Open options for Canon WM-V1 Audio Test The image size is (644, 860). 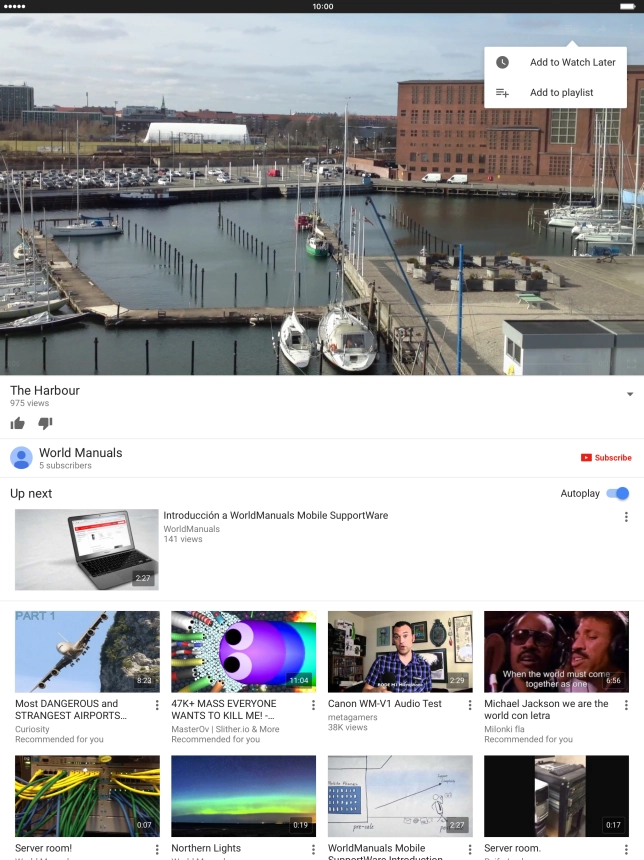(x=470, y=705)
